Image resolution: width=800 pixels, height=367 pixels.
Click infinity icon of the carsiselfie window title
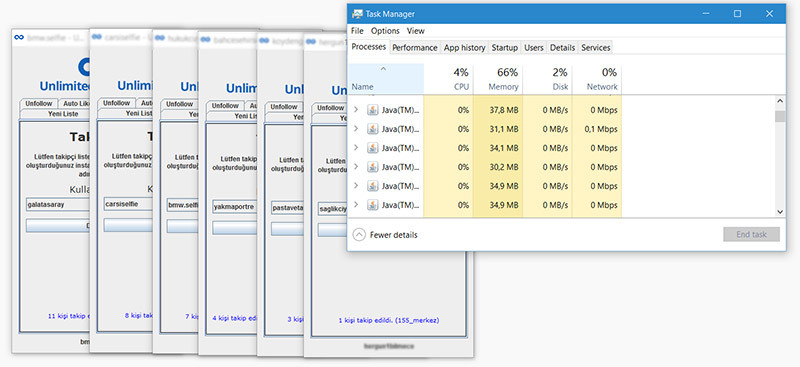(x=96, y=37)
